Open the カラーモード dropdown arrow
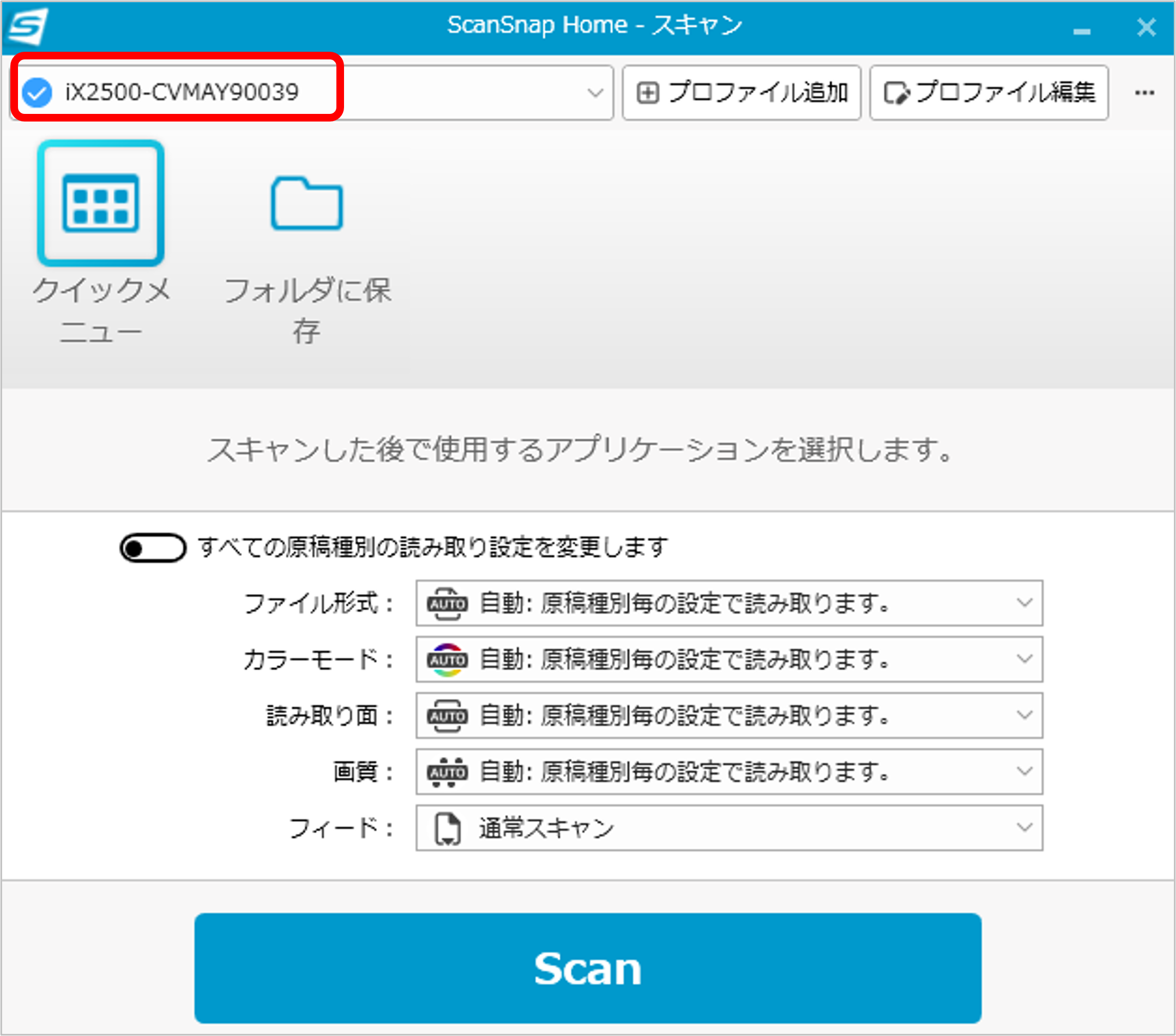 pos(1024,659)
